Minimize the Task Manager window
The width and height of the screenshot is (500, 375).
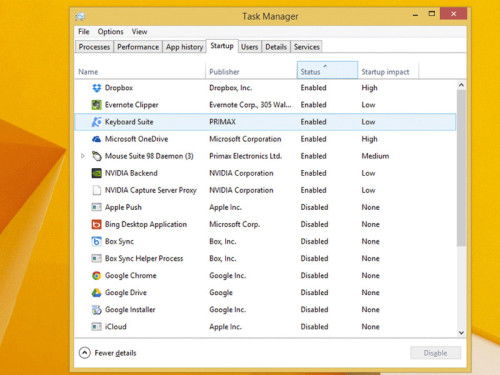pos(415,14)
